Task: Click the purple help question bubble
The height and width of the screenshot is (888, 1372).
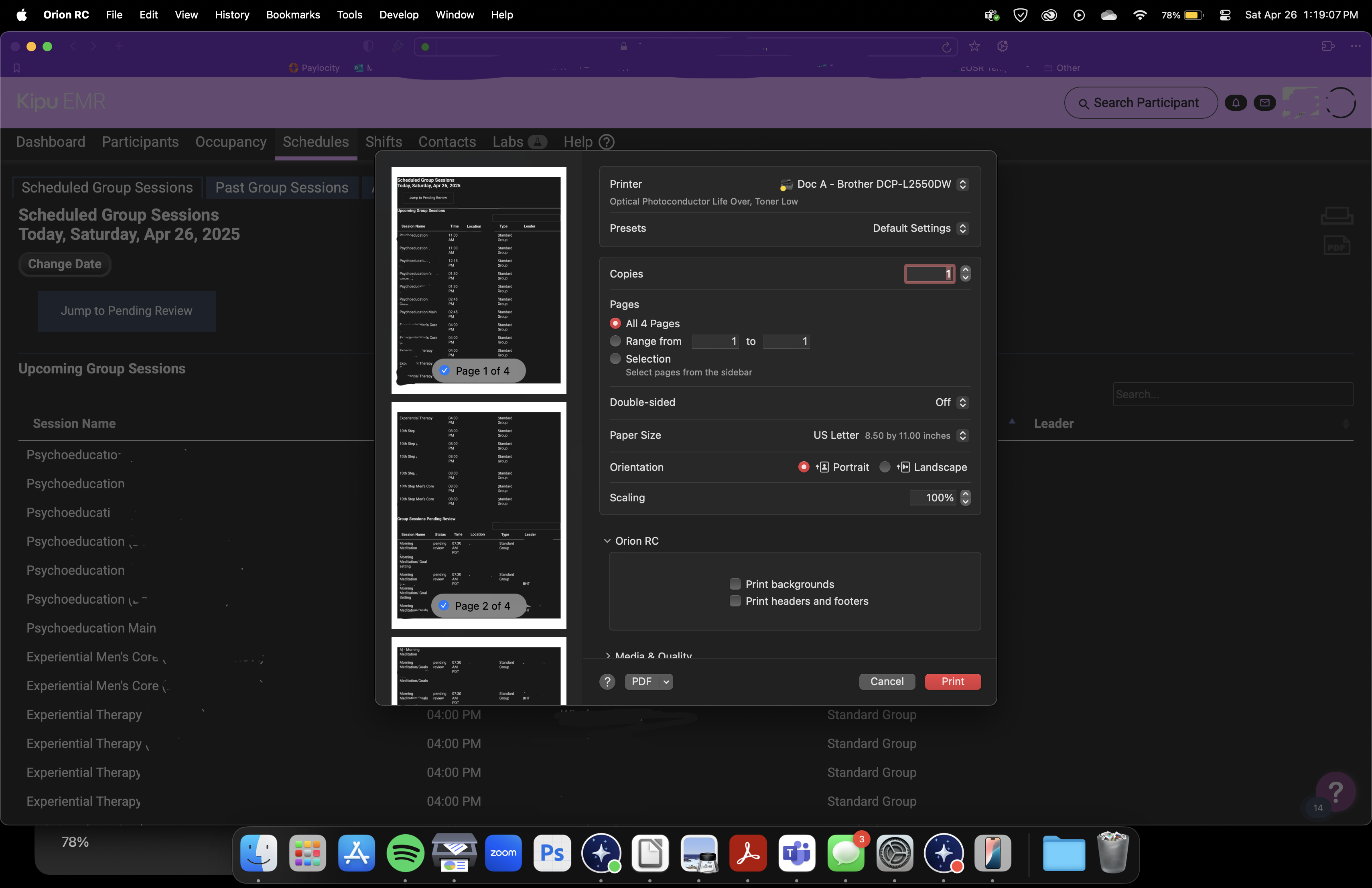Action: pyautogui.click(x=1335, y=791)
